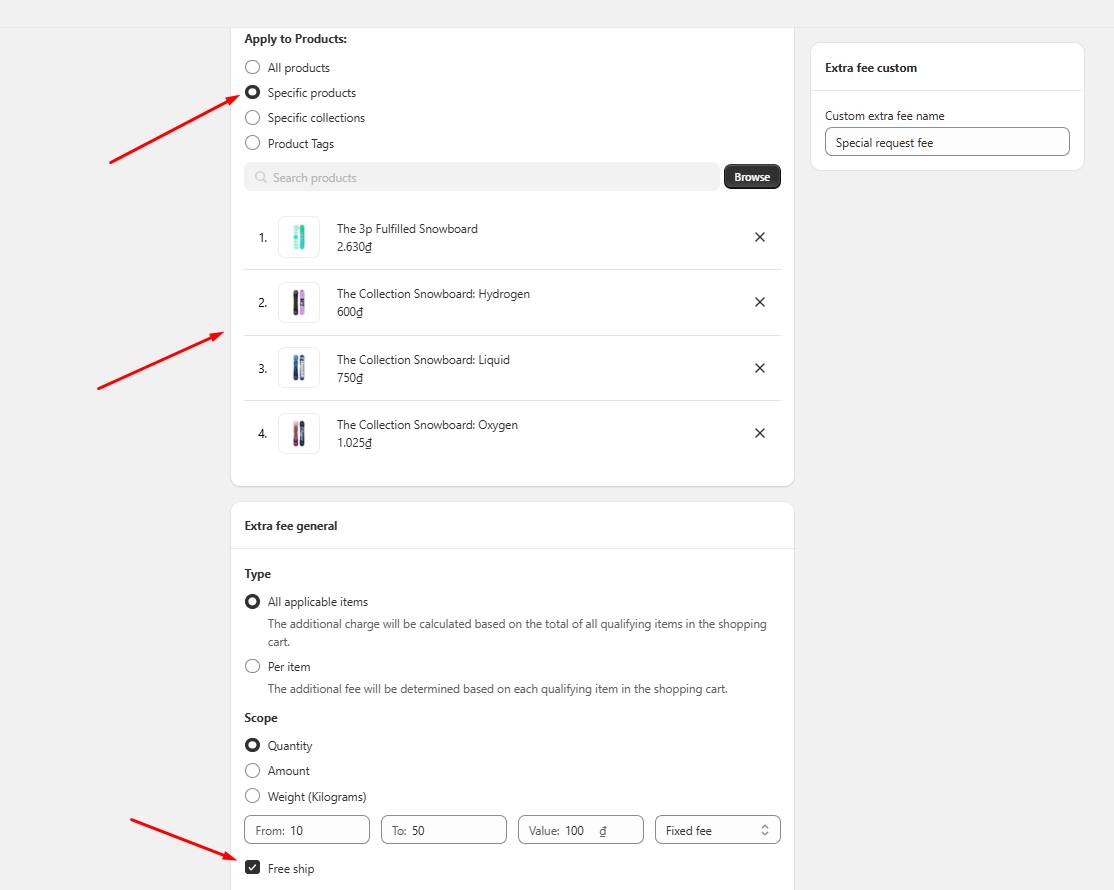Remove The 3p Fulfilled Snowboard from list
Viewport: 1114px width, 890px height.
[x=760, y=237]
